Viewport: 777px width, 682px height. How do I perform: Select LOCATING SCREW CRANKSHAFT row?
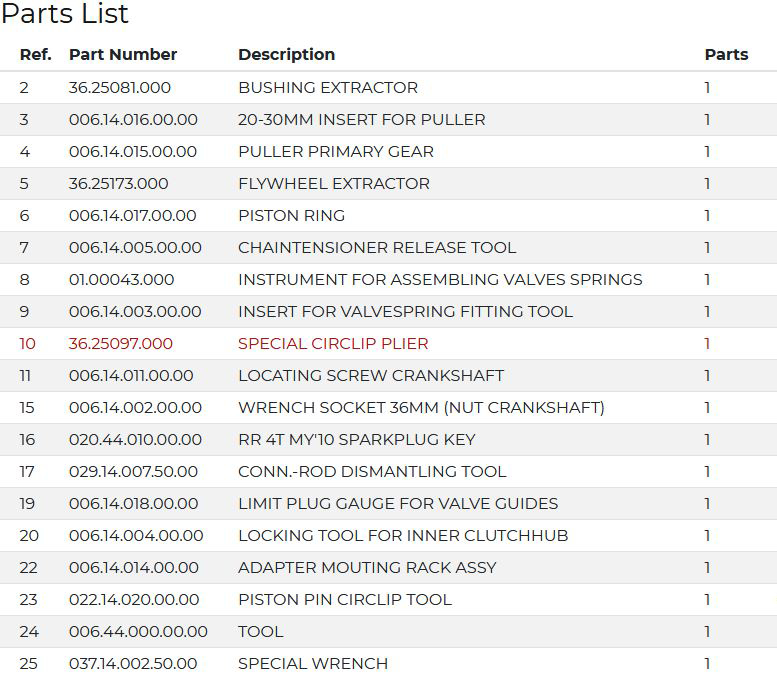click(x=388, y=376)
